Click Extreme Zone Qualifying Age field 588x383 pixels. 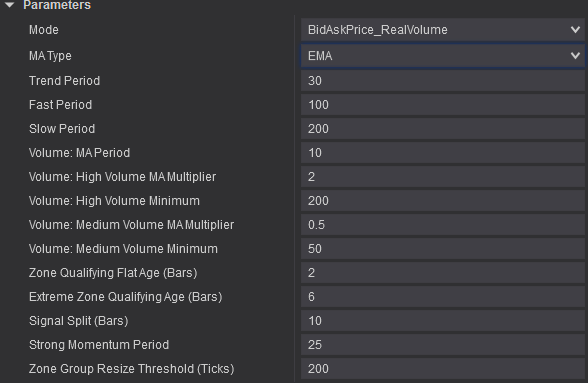tap(442, 297)
